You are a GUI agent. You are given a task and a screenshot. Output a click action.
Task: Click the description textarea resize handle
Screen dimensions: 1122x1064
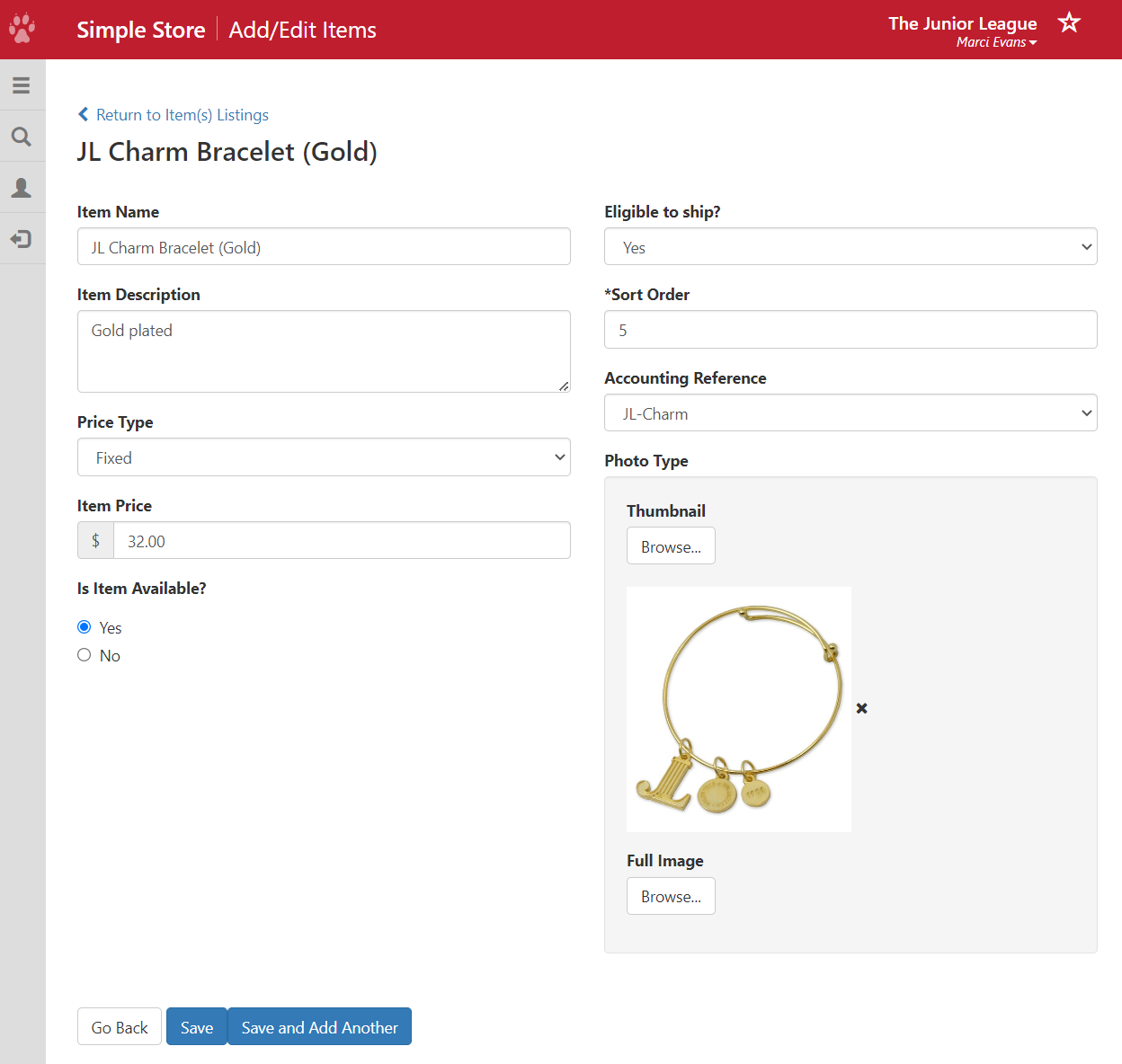[564, 386]
